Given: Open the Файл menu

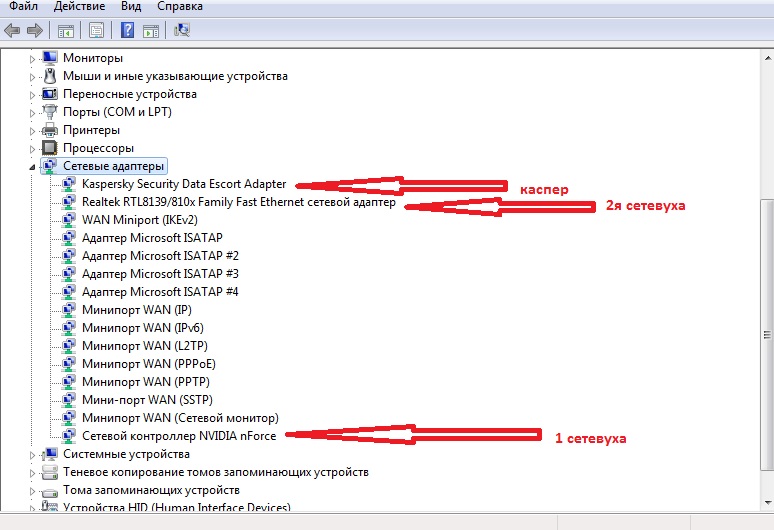Looking at the screenshot, I should click(x=23, y=6).
